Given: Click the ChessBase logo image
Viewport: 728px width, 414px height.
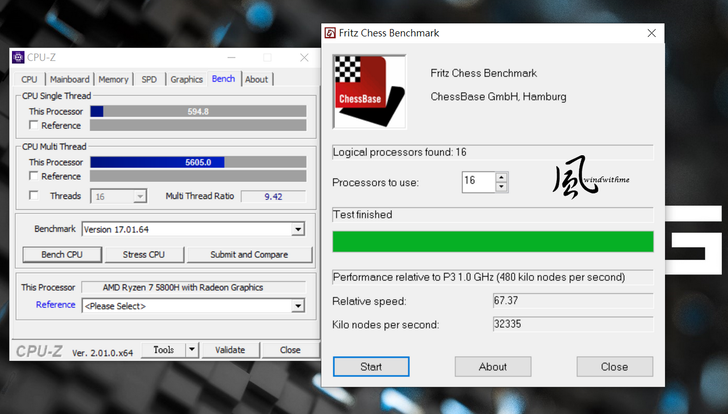Looking at the screenshot, I should [370, 91].
